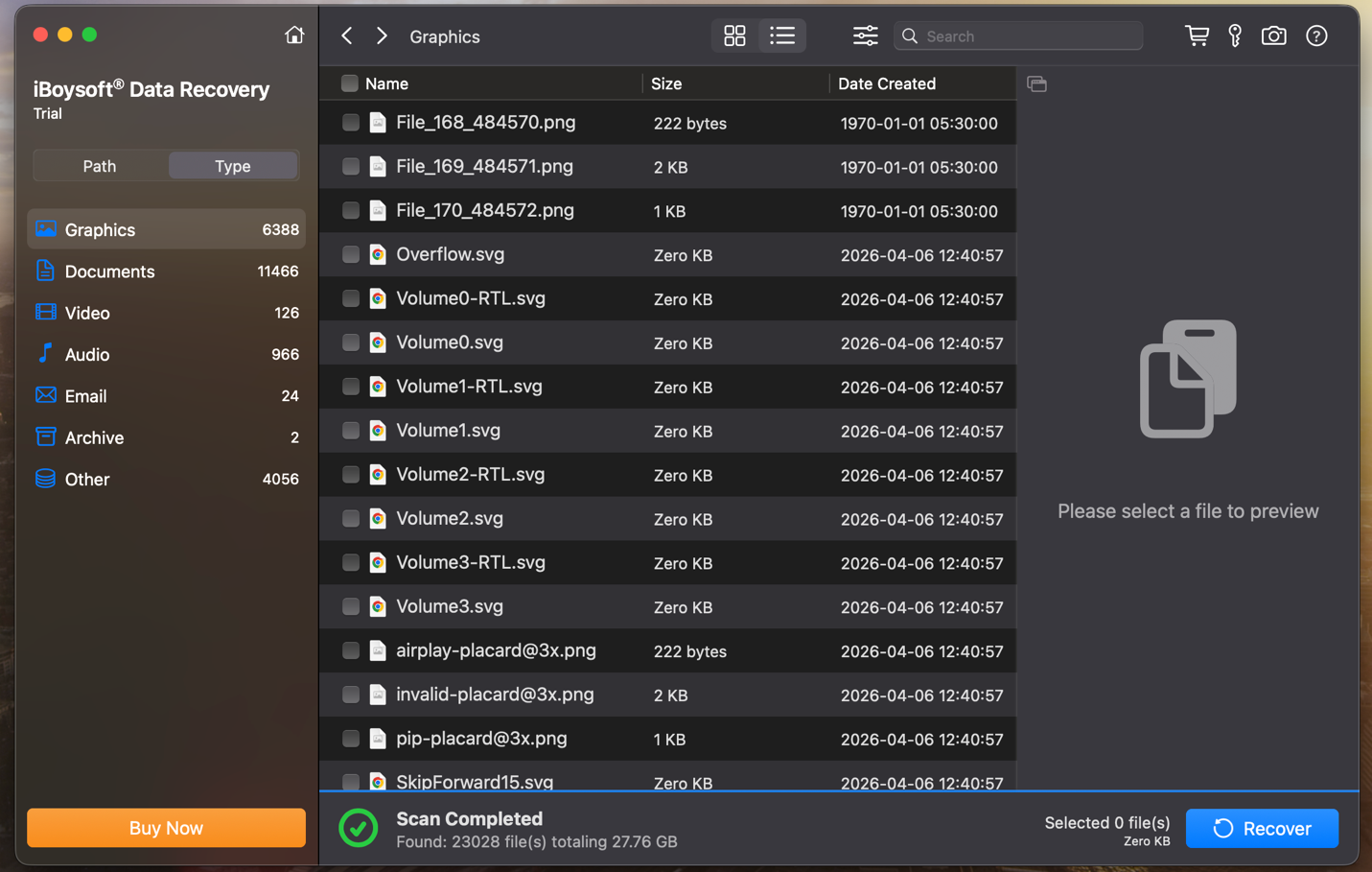Check the box for Volume0-RTL.svg
Screen dimensions: 1372x872
351,298
